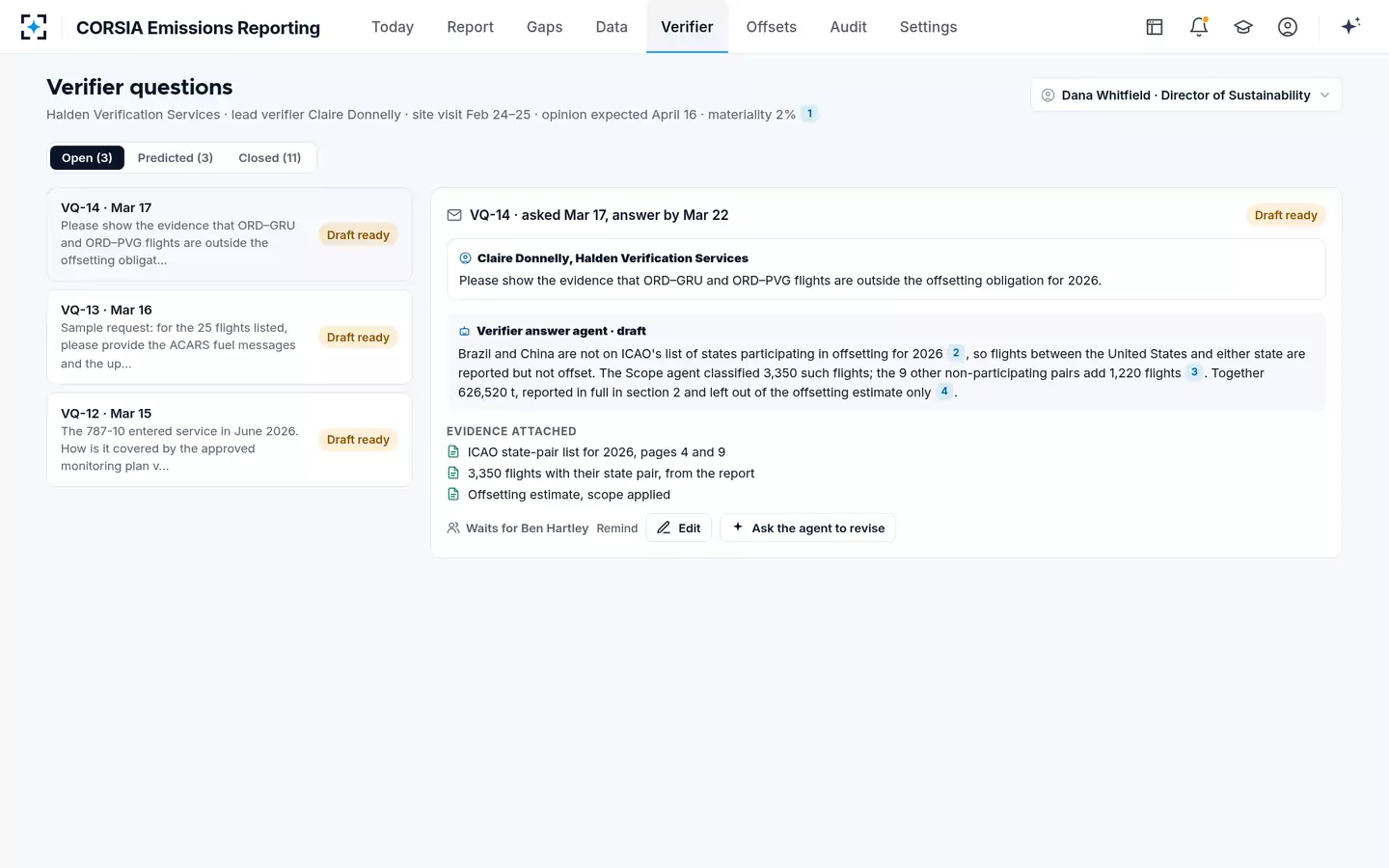Image resolution: width=1389 pixels, height=868 pixels.
Task: Open 3,350 flights with their state pair
Action: click(611, 474)
